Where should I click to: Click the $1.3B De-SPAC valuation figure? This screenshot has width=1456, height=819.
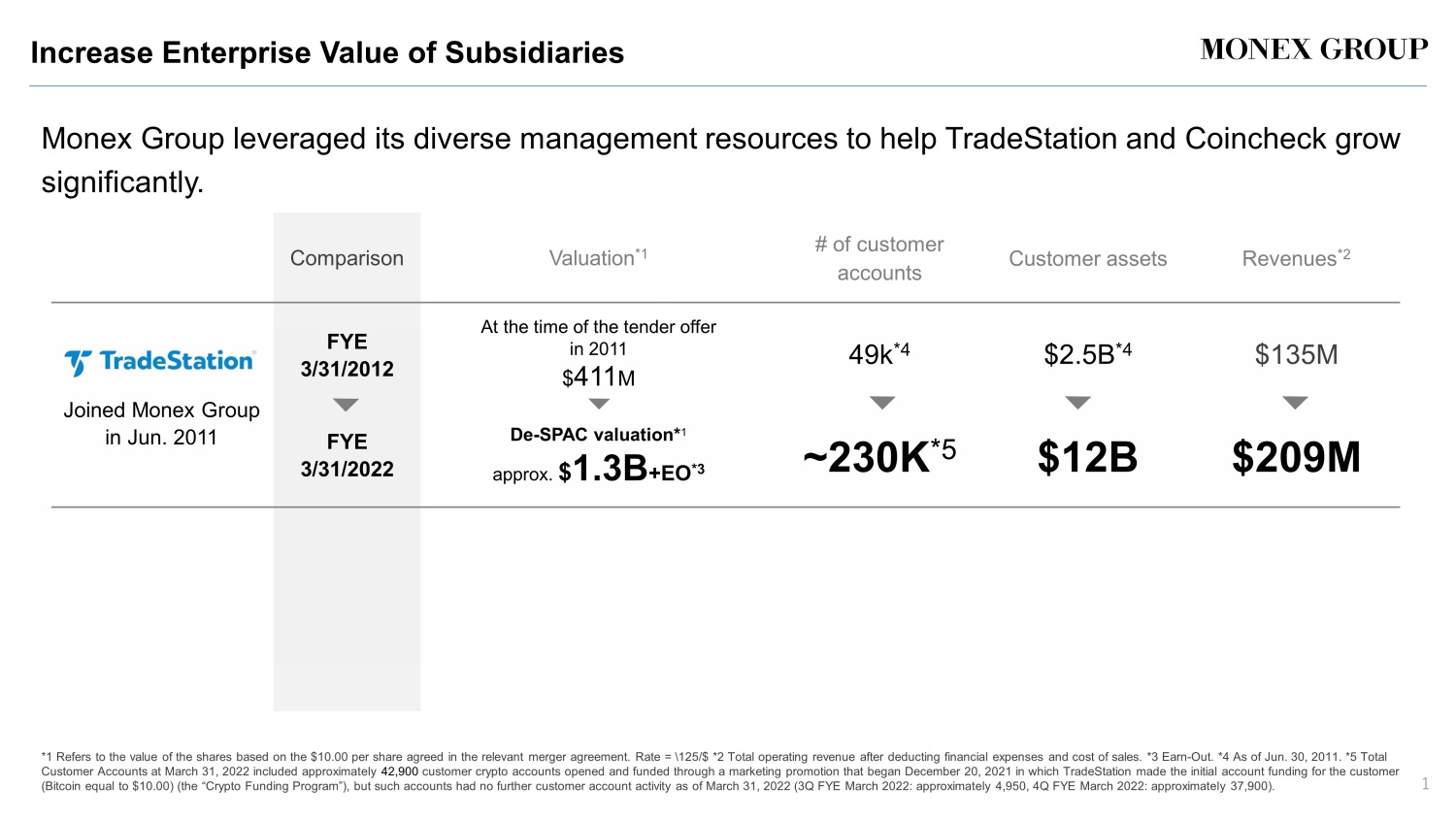click(x=610, y=470)
